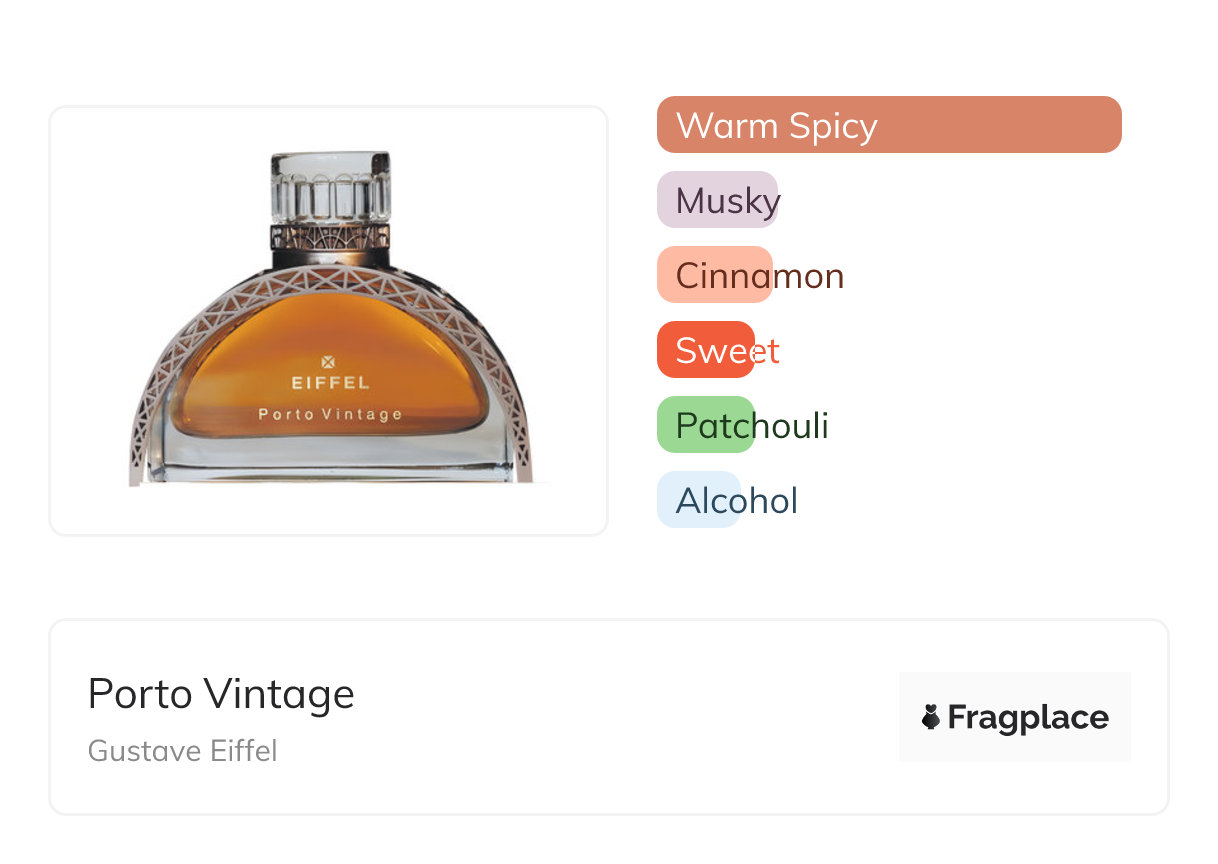Select the Musky accord bar
Screen dimensions: 1218x864
click(x=717, y=200)
